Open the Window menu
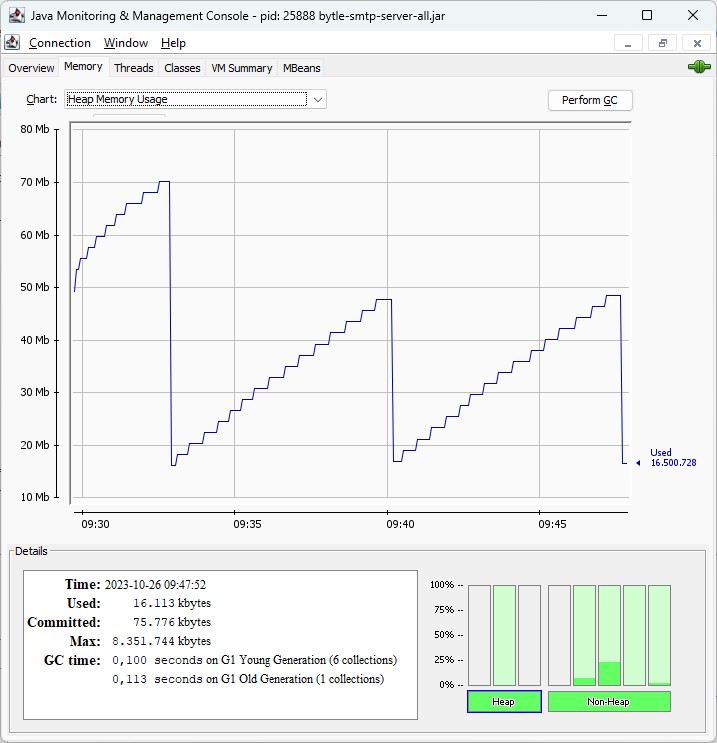Viewport: 717px width, 743px height. (x=126, y=43)
